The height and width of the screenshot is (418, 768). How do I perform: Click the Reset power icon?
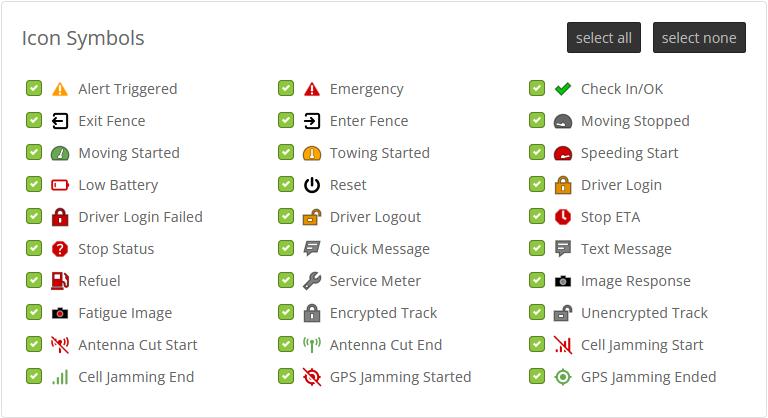point(312,185)
